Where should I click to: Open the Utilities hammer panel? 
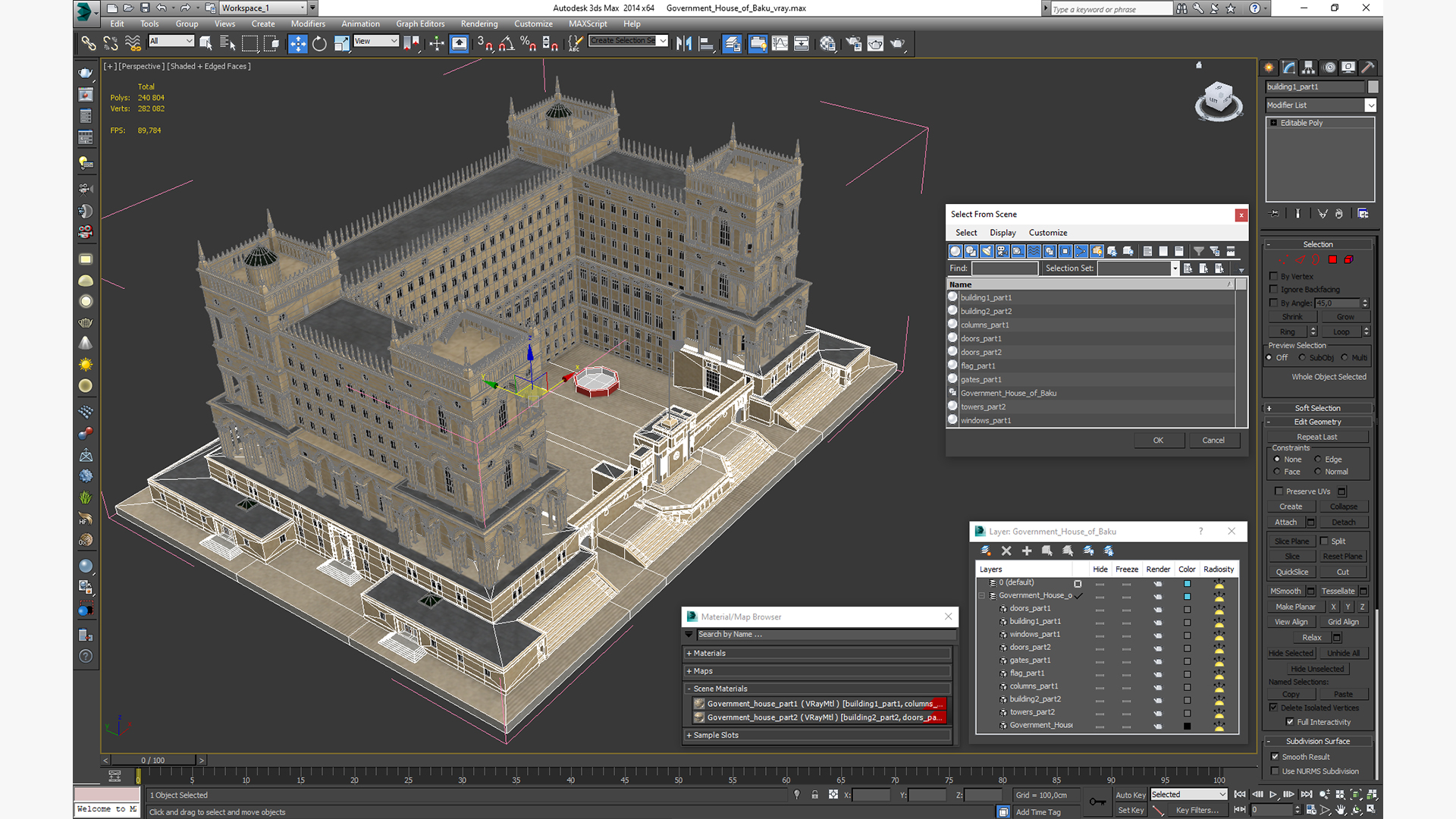(1367, 67)
